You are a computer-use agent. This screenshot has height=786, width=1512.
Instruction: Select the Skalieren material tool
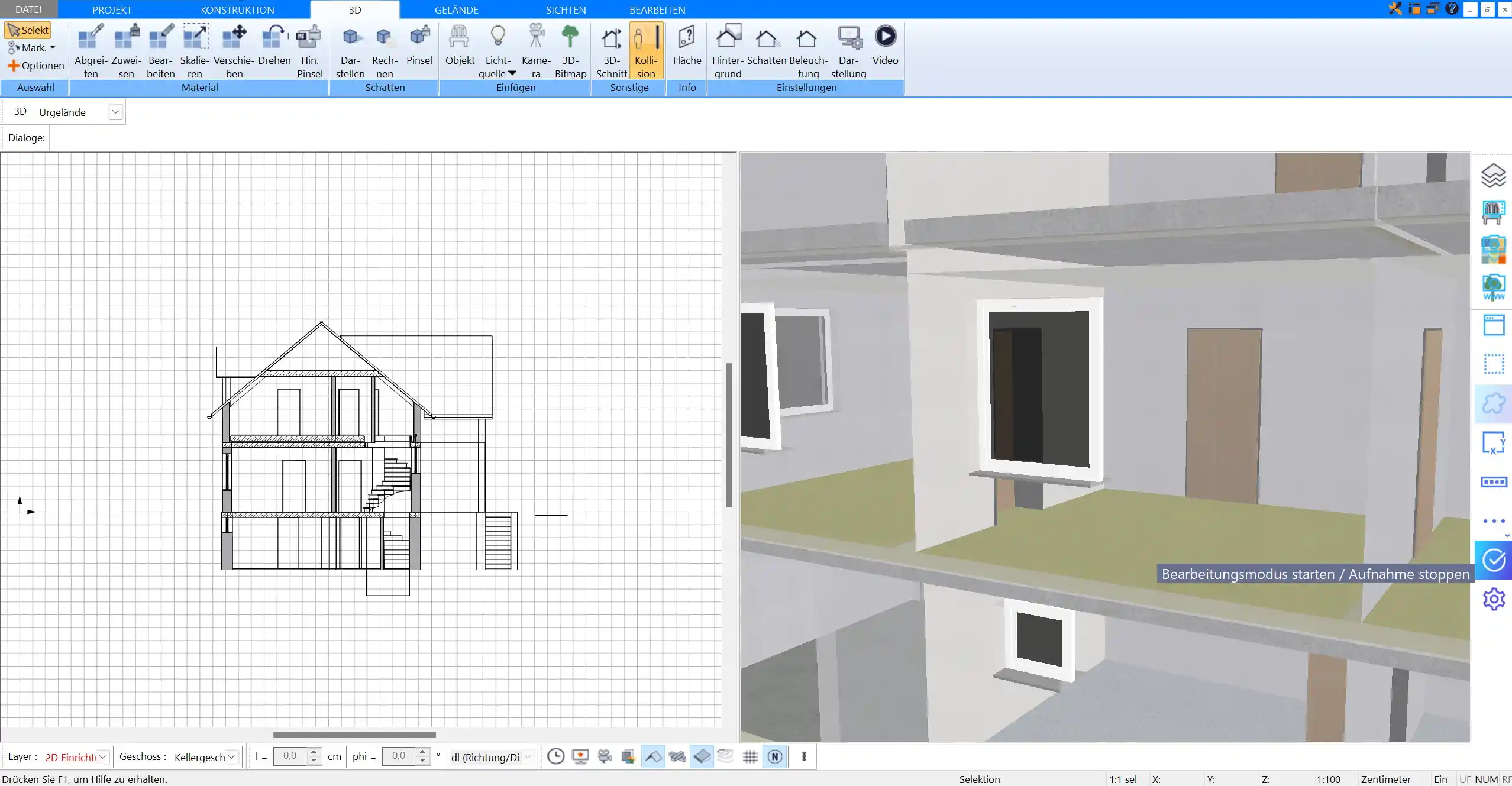[195, 51]
